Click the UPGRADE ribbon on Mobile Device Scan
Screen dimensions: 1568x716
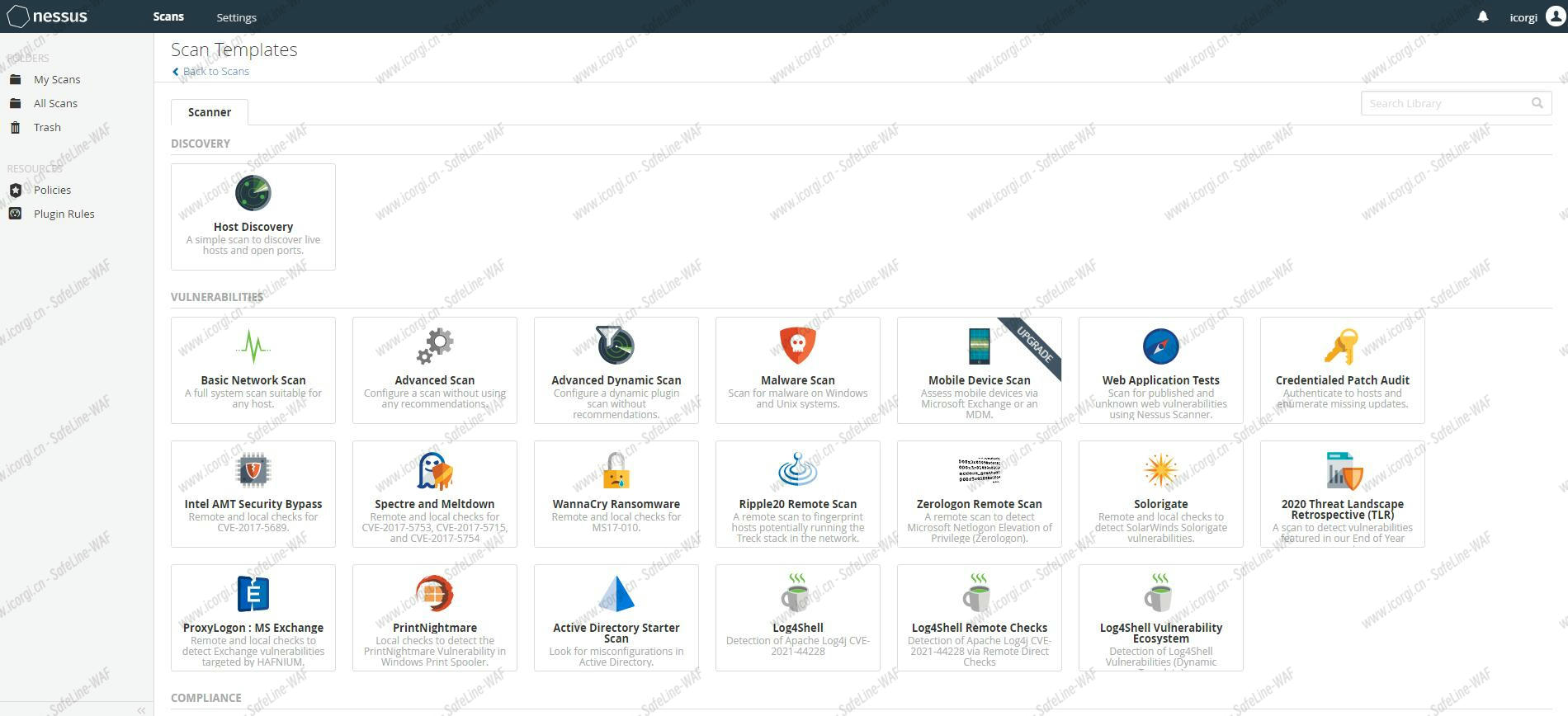[x=1034, y=345]
